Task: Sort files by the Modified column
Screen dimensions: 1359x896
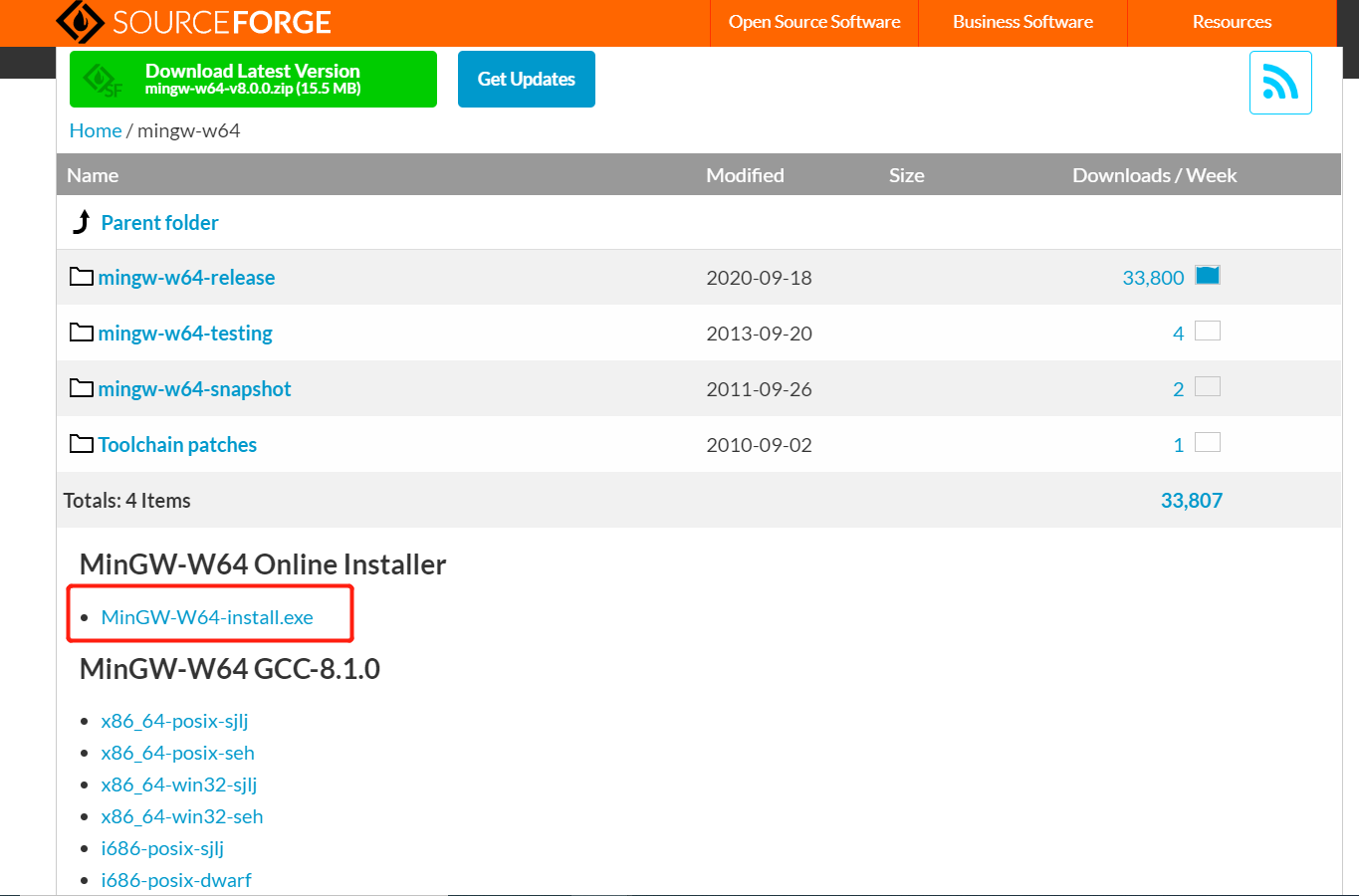Action: click(x=745, y=174)
